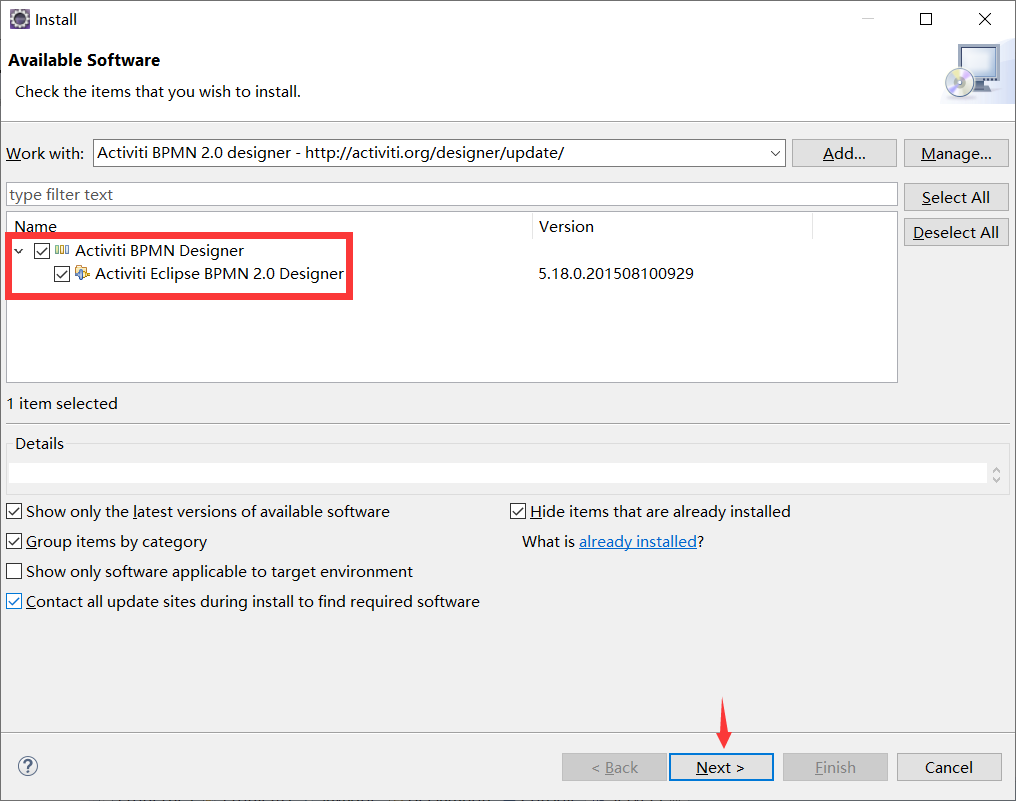This screenshot has height=801, width=1016.
Task: Toggle Hide items that are already installed
Action: tap(518, 511)
